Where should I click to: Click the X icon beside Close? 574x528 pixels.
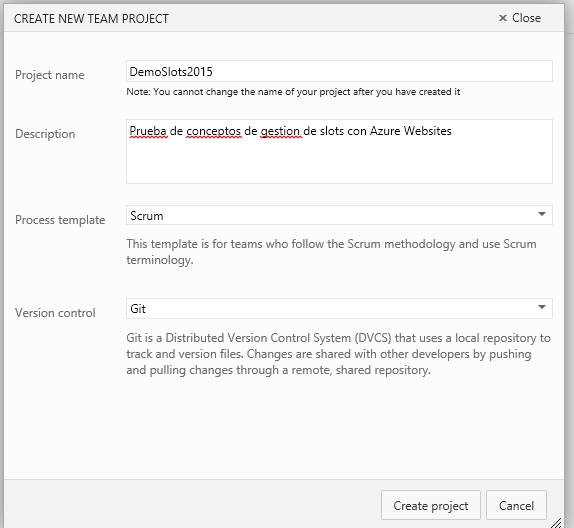pos(503,18)
